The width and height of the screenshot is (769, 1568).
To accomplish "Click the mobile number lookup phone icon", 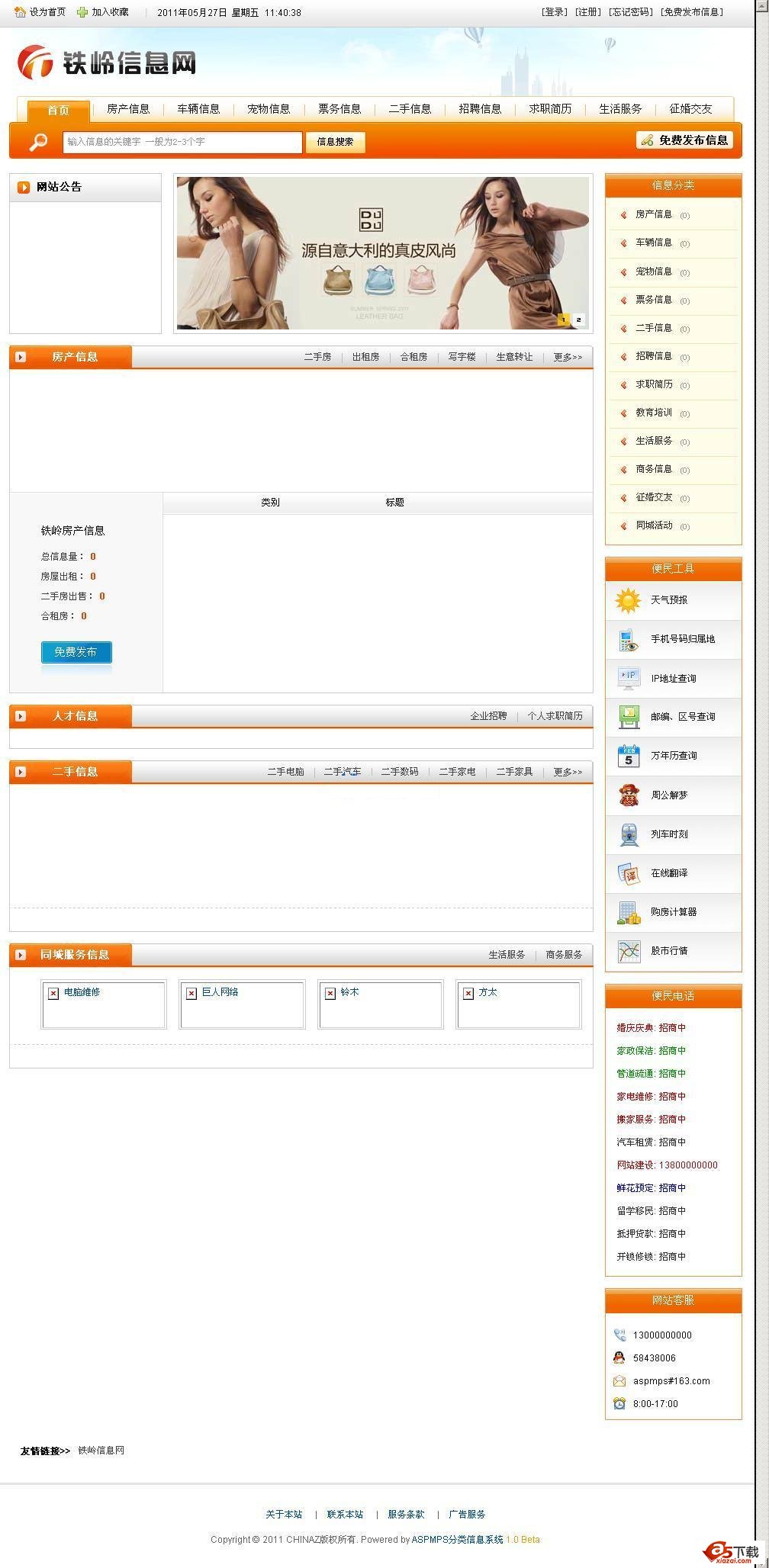I will [628, 639].
